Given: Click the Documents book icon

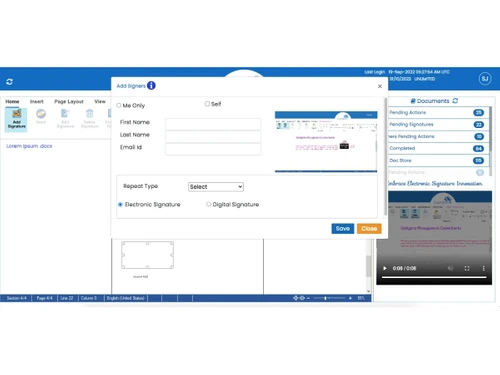Looking at the screenshot, I should click(413, 101).
